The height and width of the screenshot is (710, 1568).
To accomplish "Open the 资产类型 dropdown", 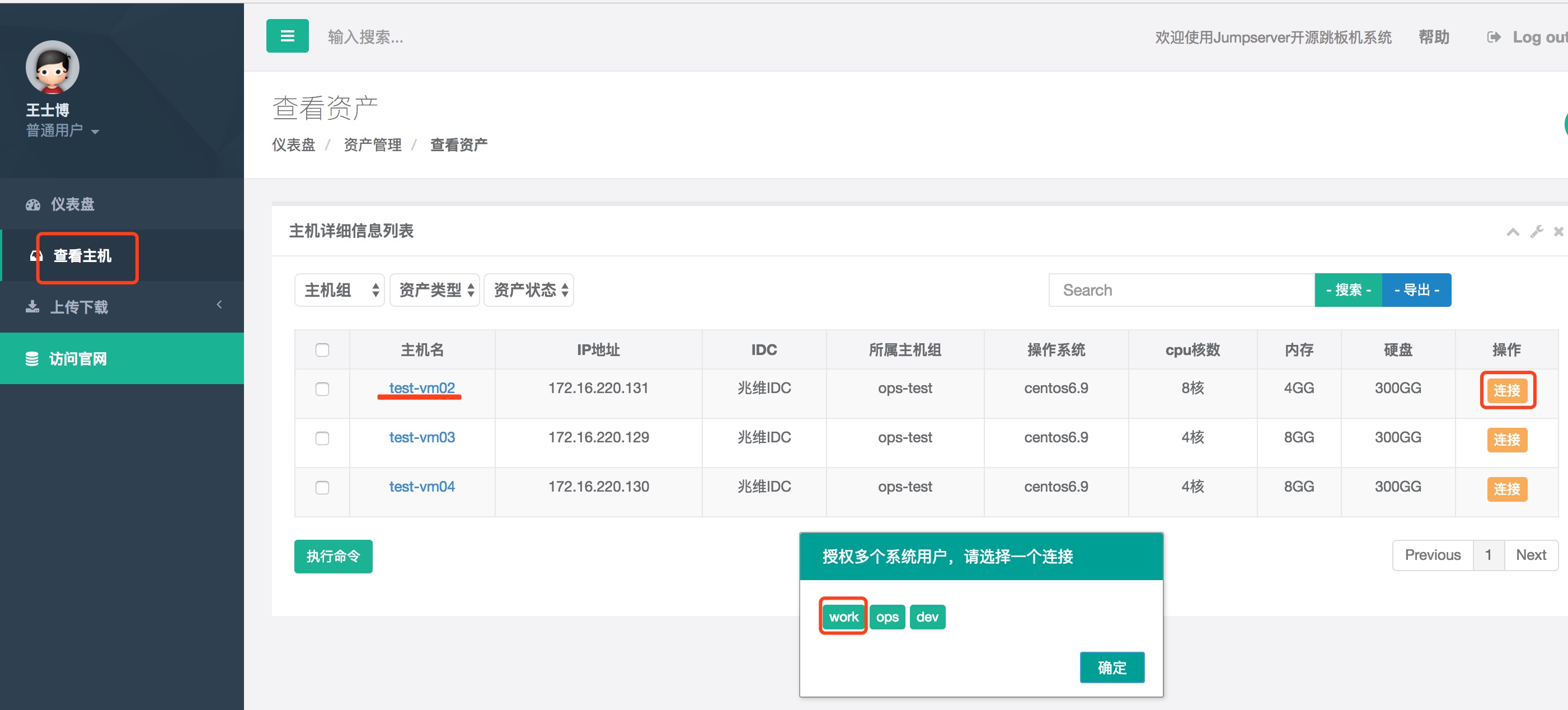I will click(435, 290).
